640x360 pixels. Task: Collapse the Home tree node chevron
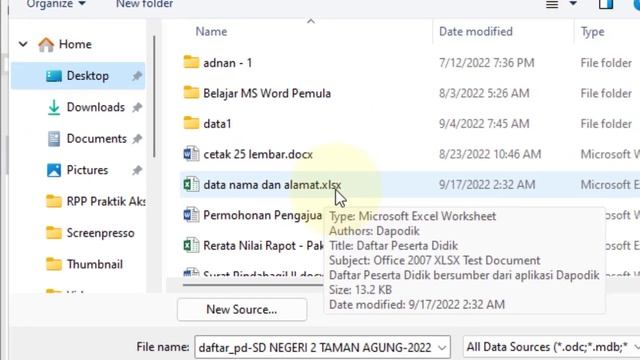(x=23, y=44)
